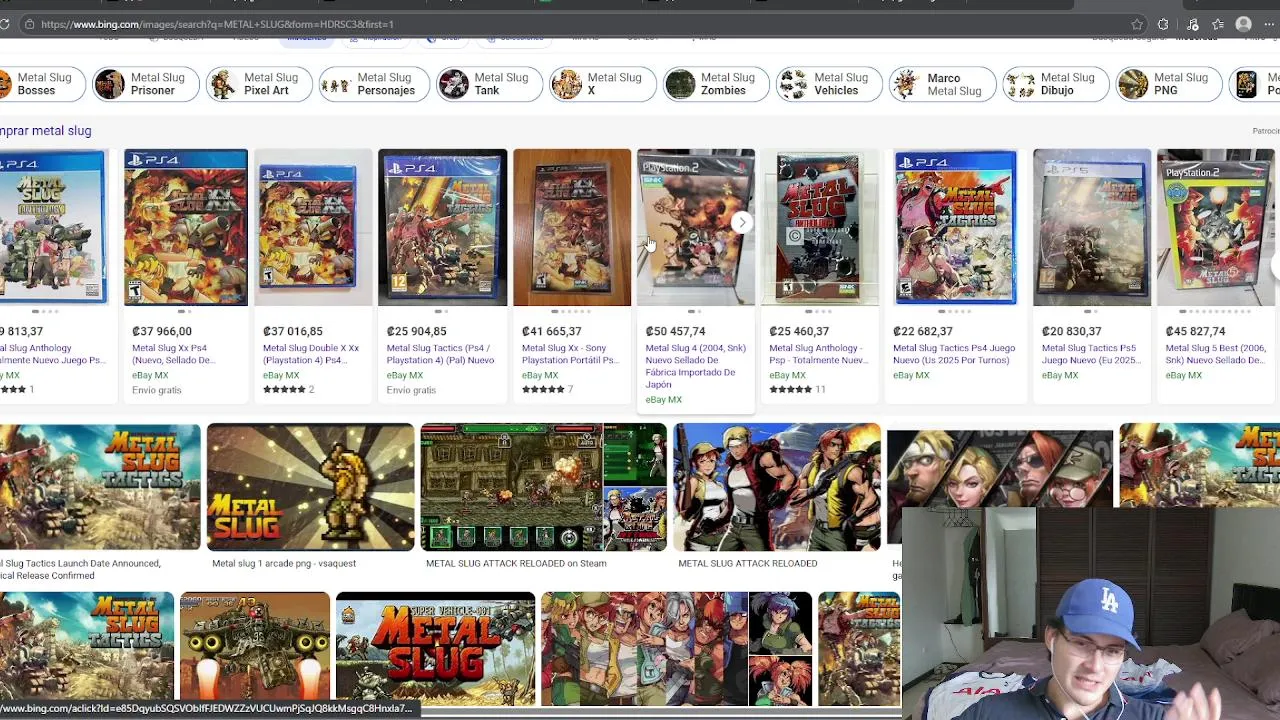Click the Tank chip thumbnail icon

click(453, 84)
